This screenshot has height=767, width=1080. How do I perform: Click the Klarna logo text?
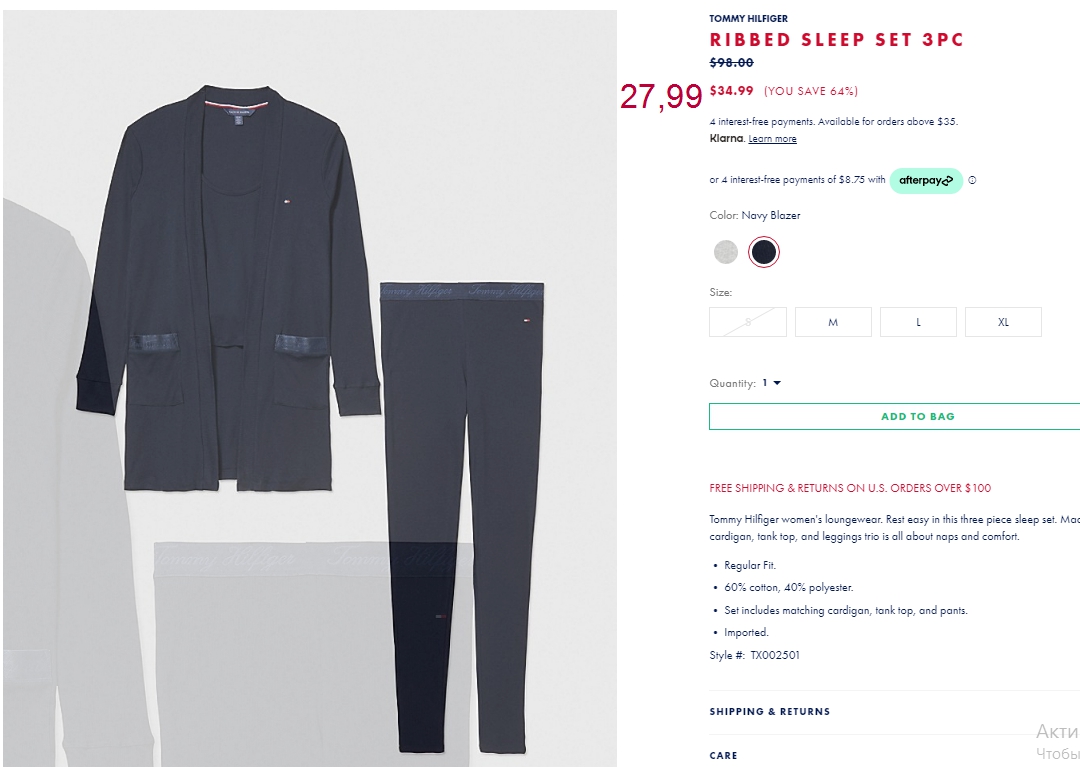pos(727,138)
